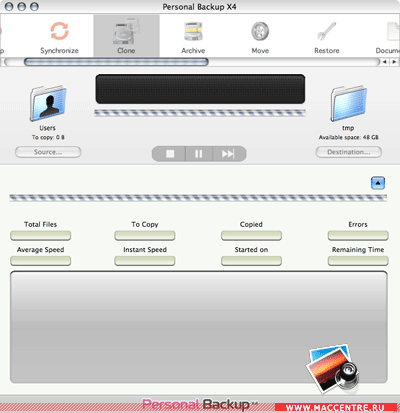
Task: Select the Restore wrench icon
Action: pyautogui.click(x=327, y=31)
